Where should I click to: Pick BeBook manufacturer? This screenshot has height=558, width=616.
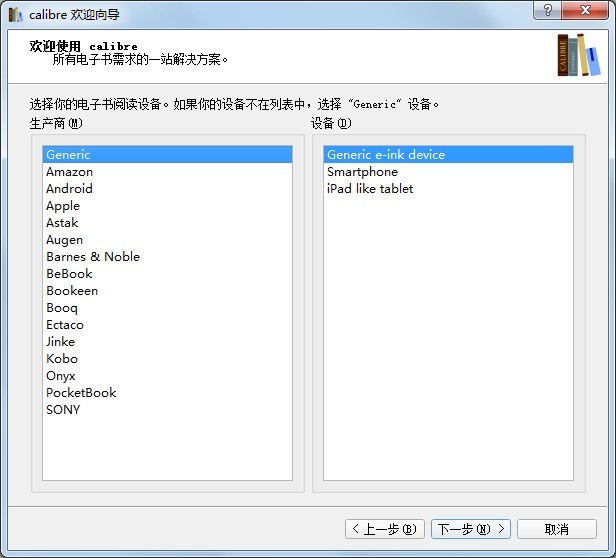[x=167, y=273]
